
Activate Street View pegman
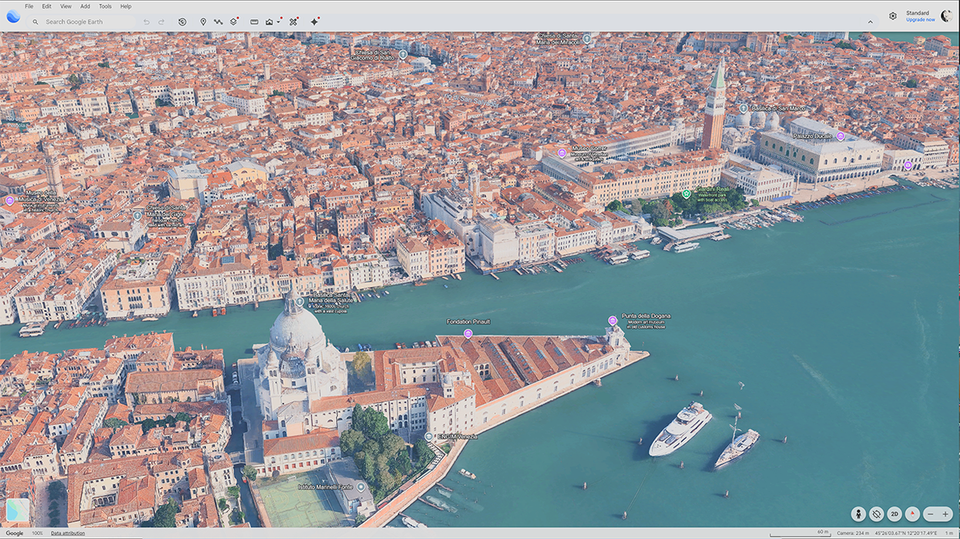coord(858,514)
